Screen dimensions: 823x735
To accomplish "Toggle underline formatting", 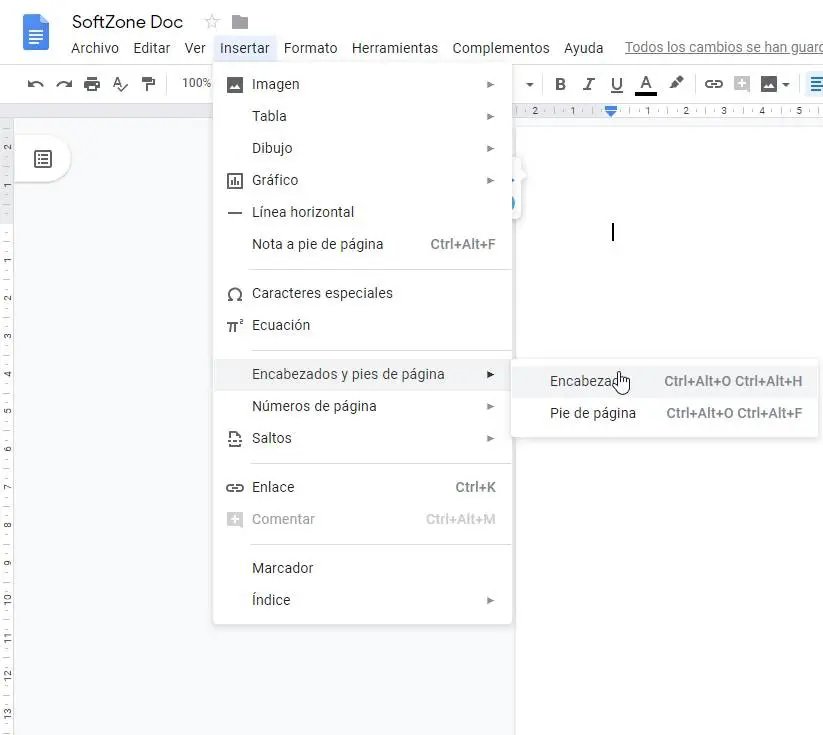I will pos(617,84).
